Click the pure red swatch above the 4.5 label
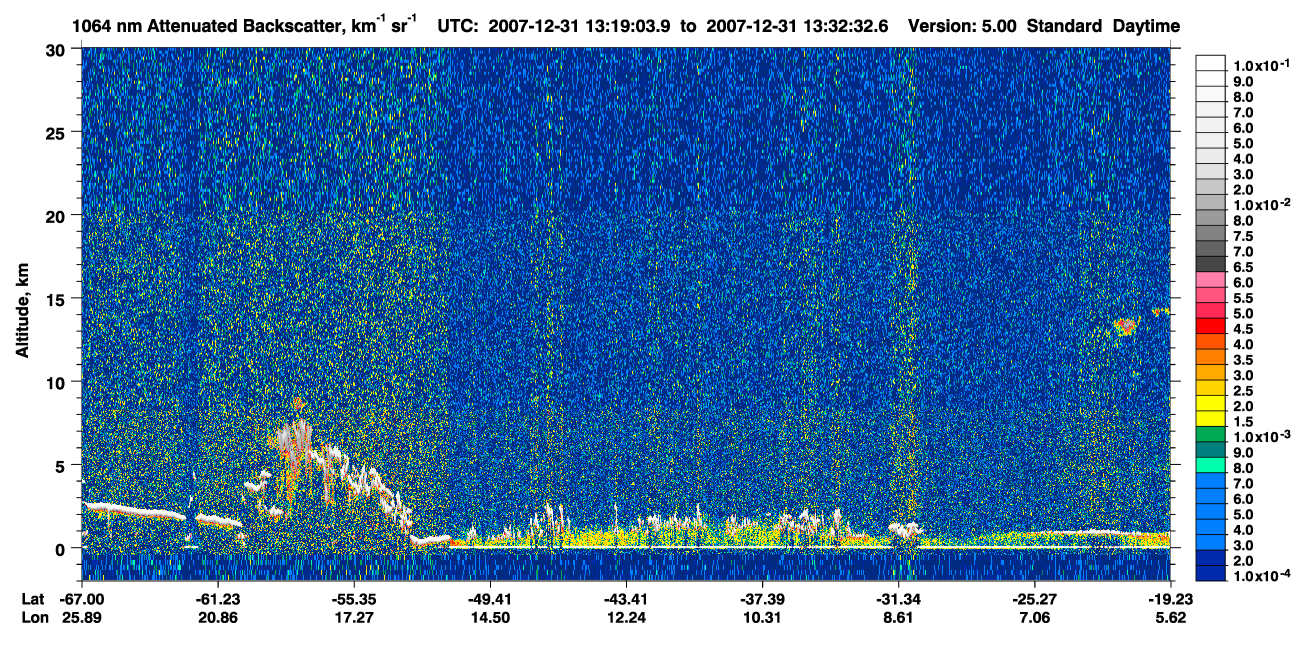The image size is (1300, 667). click(x=1210, y=328)
